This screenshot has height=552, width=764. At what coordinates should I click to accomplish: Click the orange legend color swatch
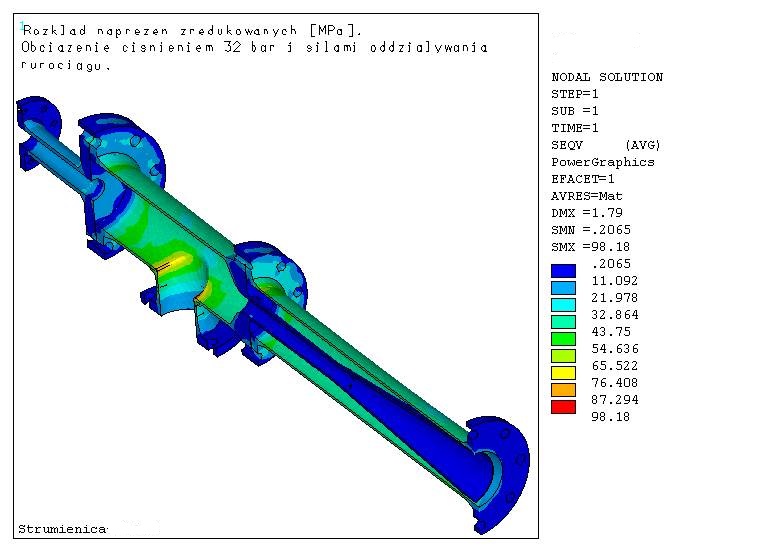(x=564, y=389)
